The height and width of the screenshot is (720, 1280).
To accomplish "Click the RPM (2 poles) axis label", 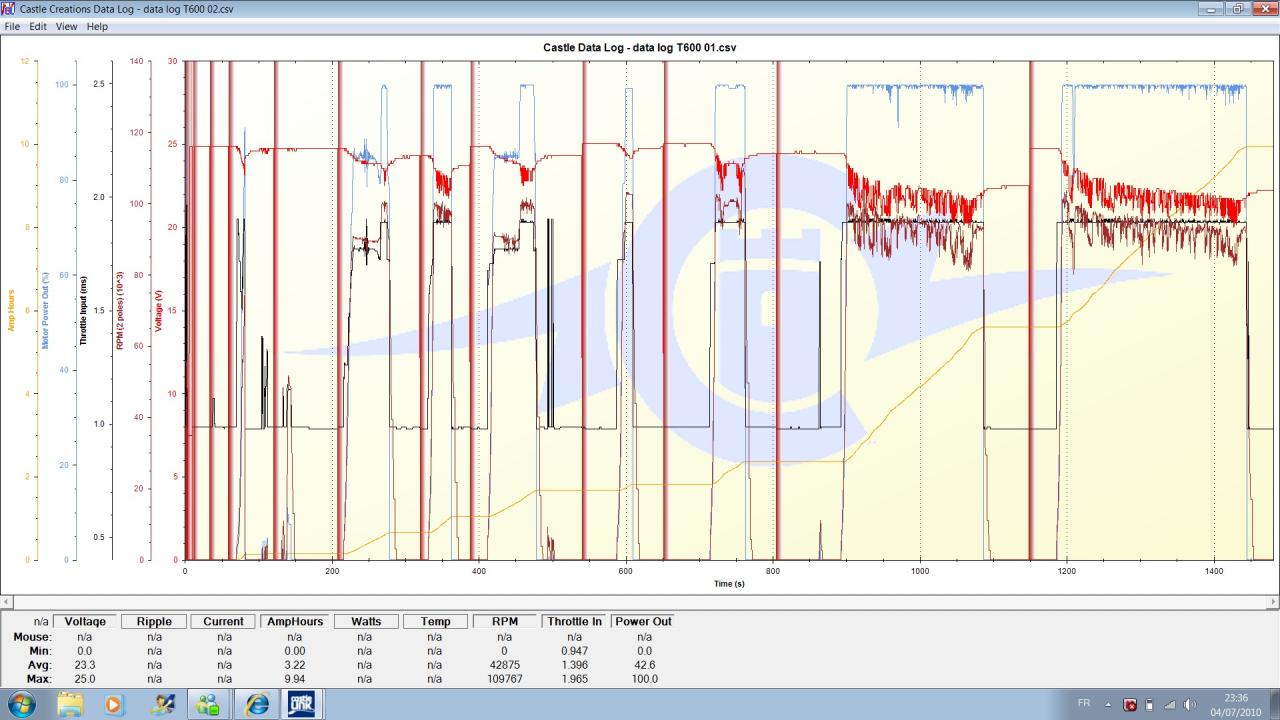I will (x=119, y=310).
